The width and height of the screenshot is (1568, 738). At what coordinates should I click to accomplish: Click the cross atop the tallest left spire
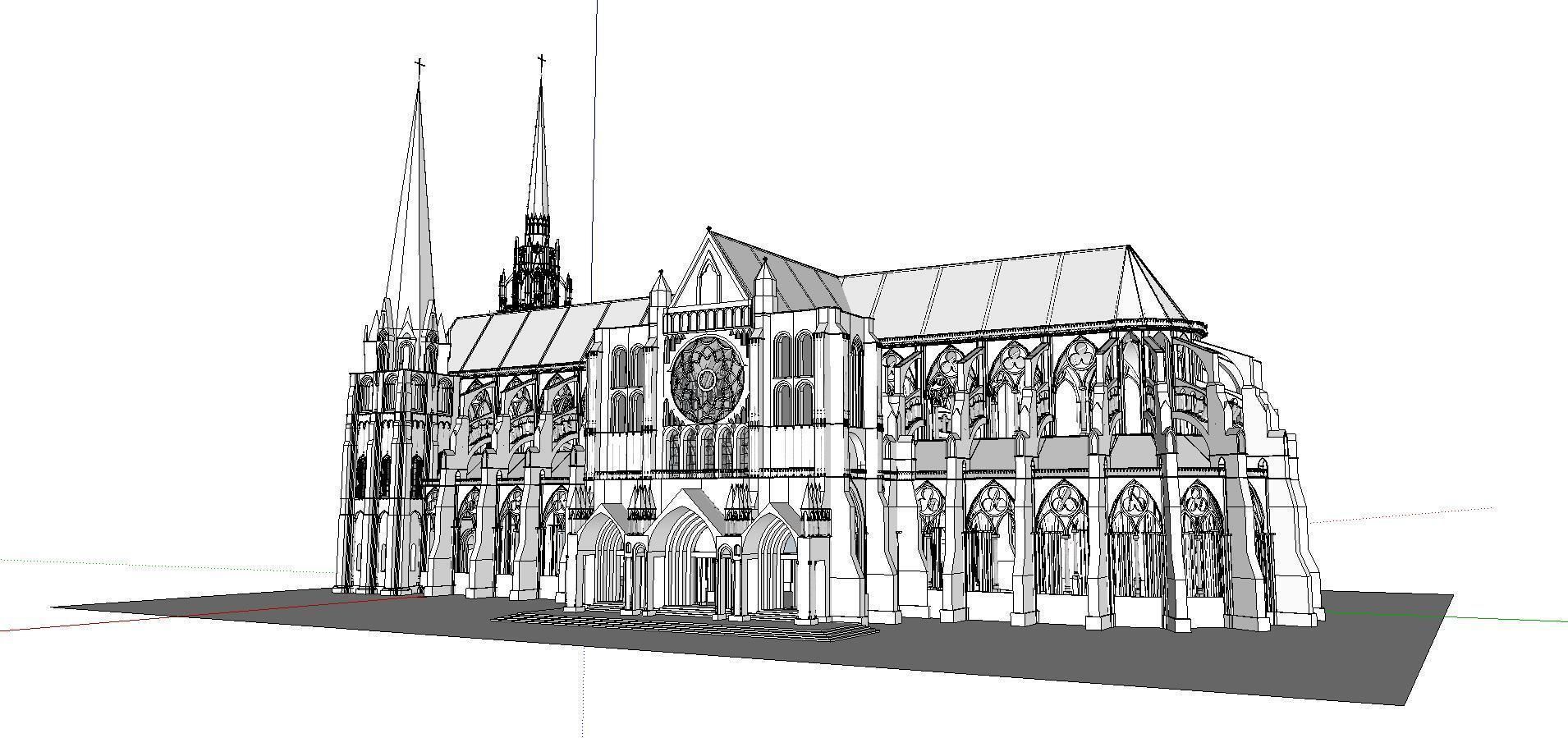click(x=420, y=66)
